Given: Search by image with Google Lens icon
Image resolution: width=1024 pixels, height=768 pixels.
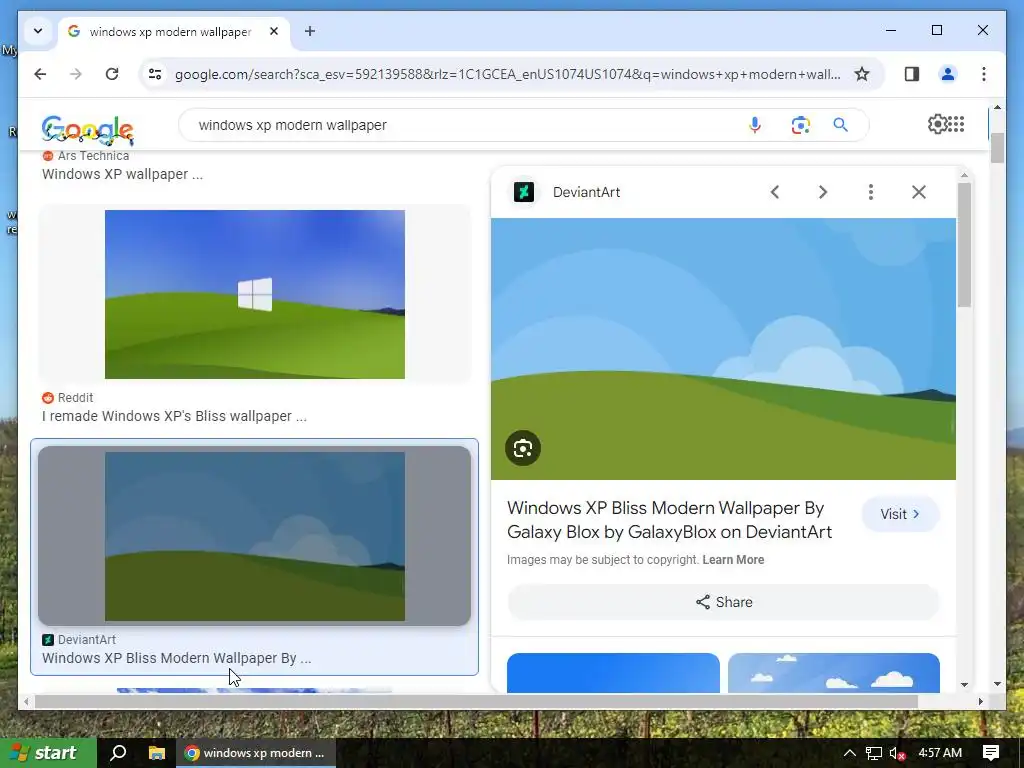Looking at the screenshot, I should click(800, 125).
